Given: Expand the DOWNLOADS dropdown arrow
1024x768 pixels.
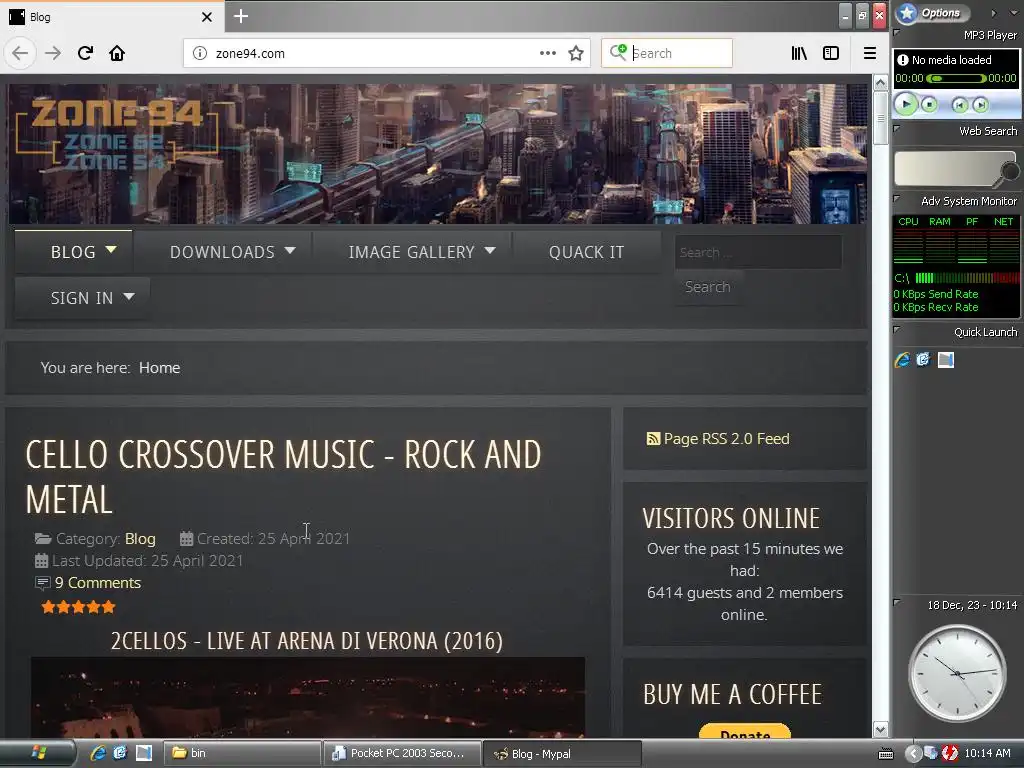Looking at the screenshot, I should [x=290, y=250].
